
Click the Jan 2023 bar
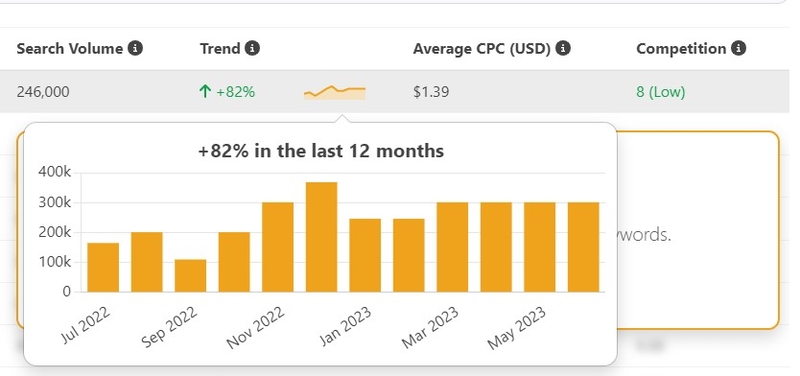365,255
